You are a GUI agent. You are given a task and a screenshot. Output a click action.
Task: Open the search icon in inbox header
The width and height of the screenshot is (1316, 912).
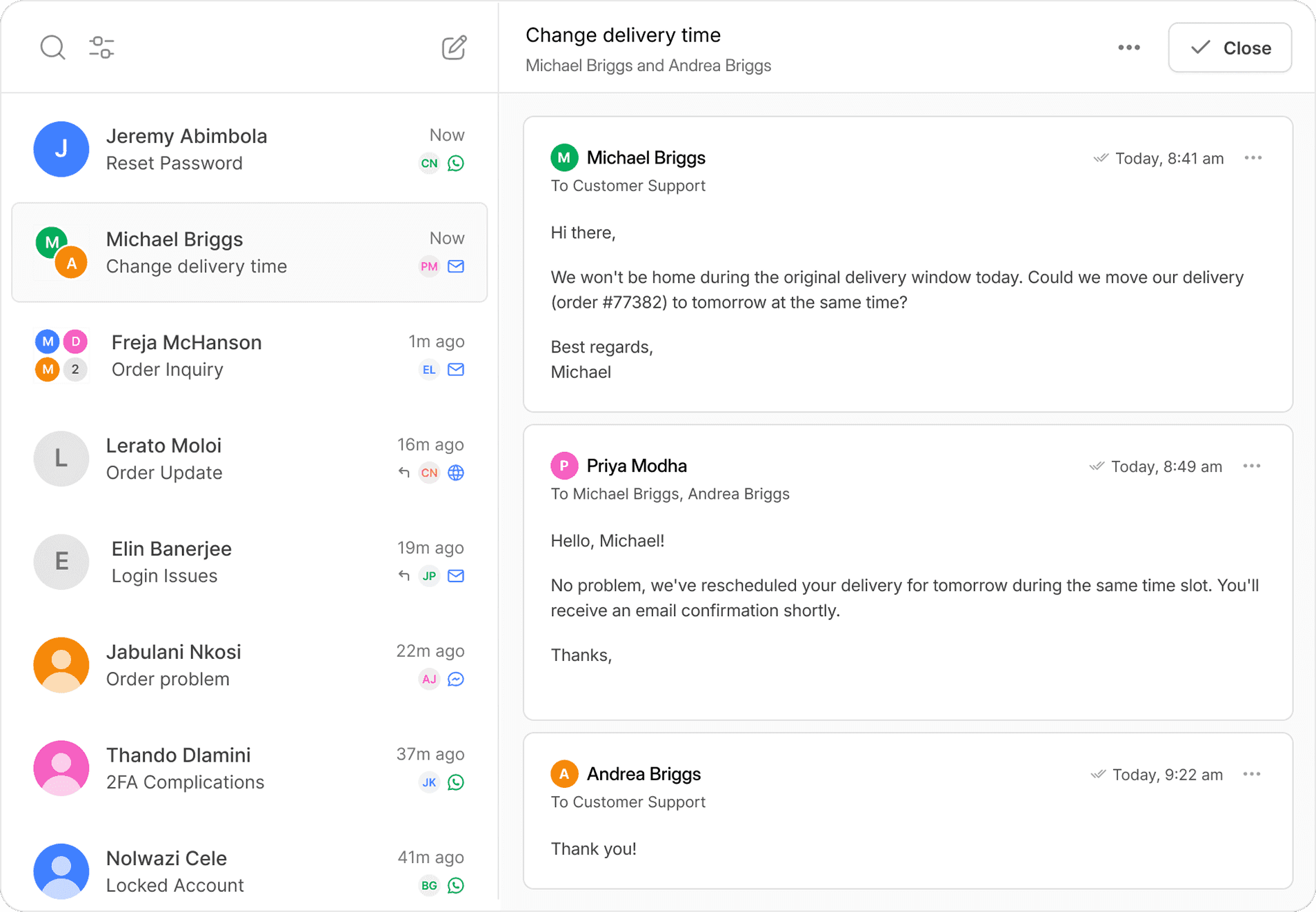[52, 48]
